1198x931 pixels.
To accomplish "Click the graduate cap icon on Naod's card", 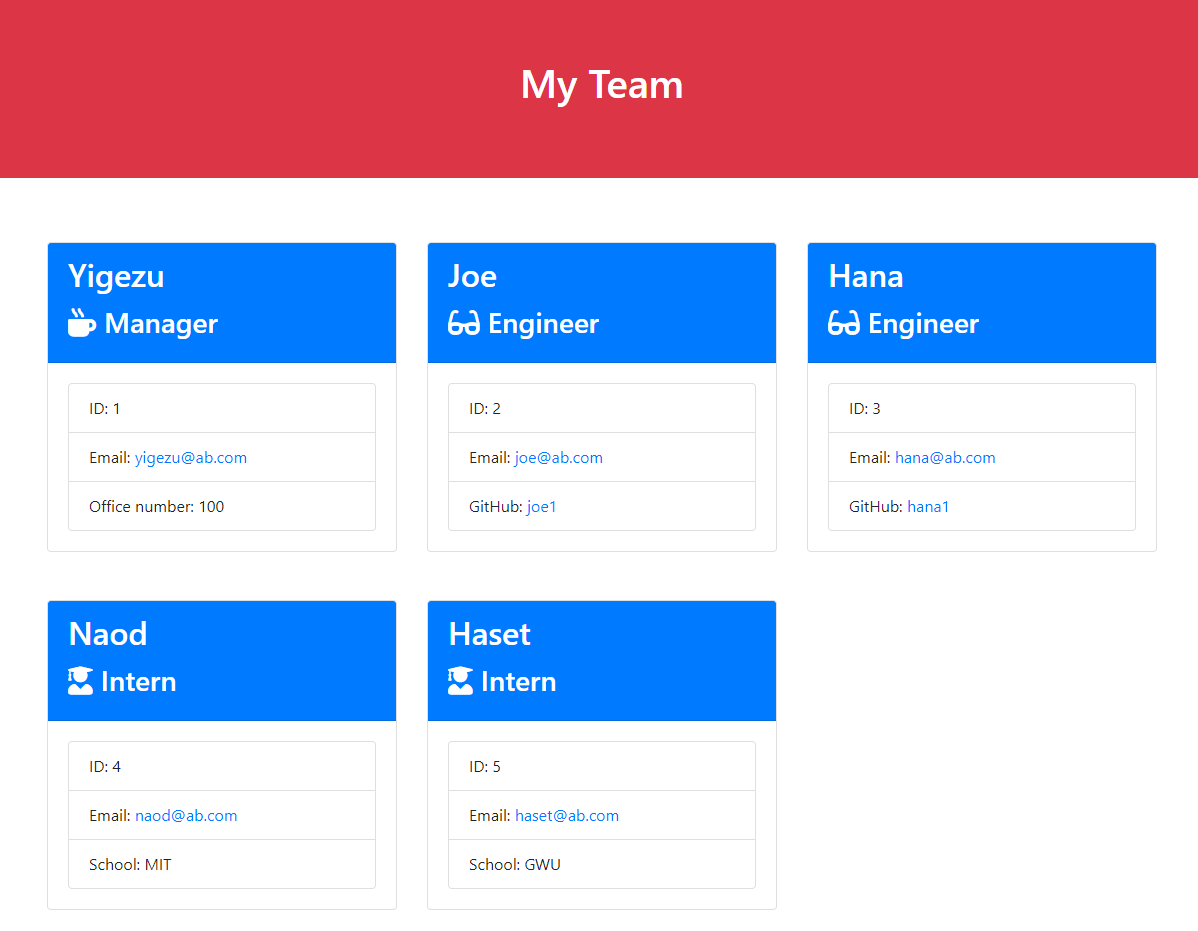I will [79, 680].
